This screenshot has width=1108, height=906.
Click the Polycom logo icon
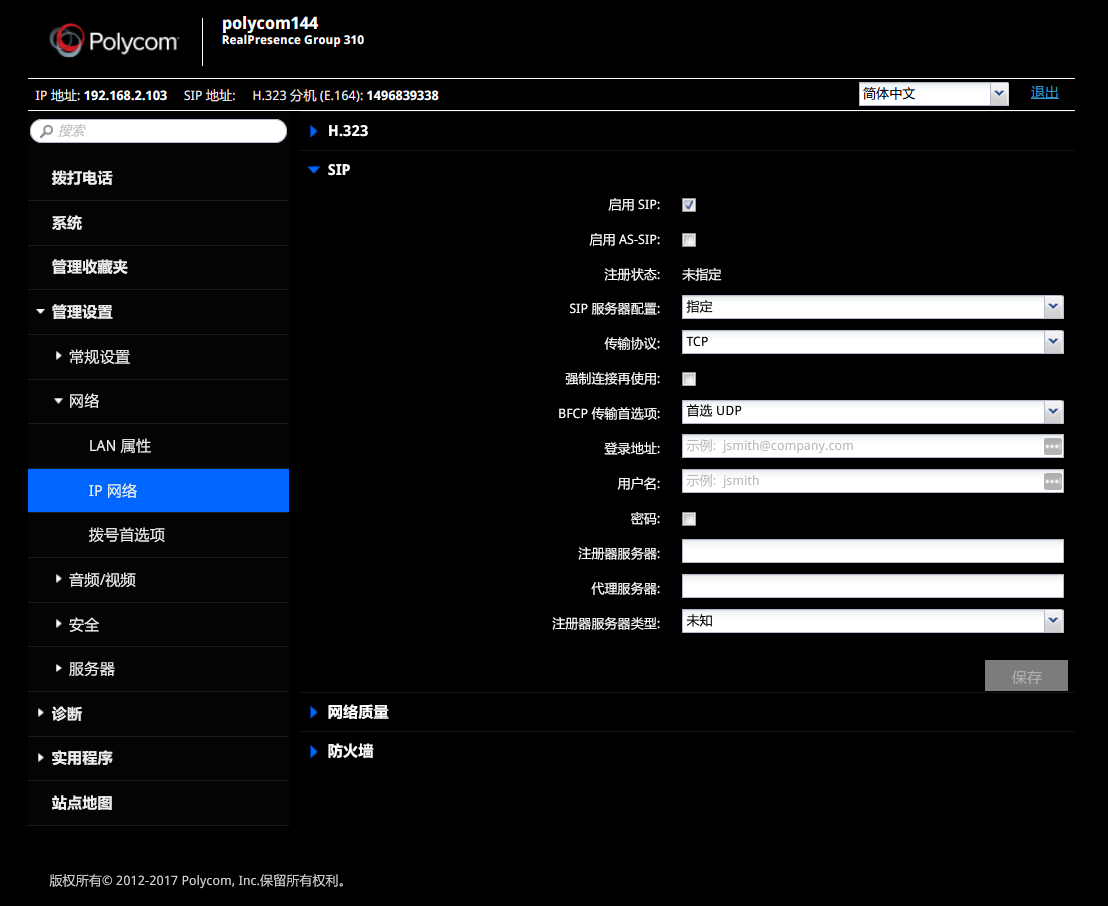[x=68, y=41]
